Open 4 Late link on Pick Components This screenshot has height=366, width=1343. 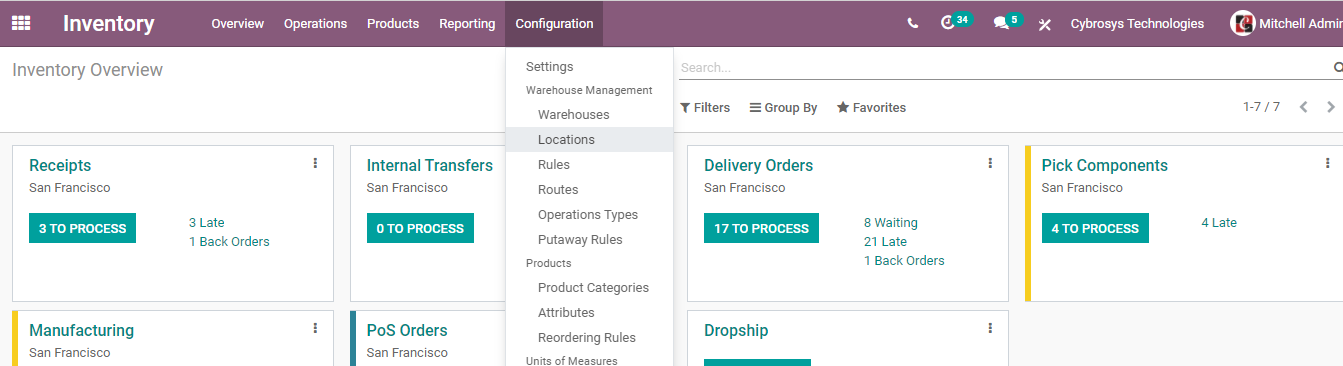(1219, 223)
